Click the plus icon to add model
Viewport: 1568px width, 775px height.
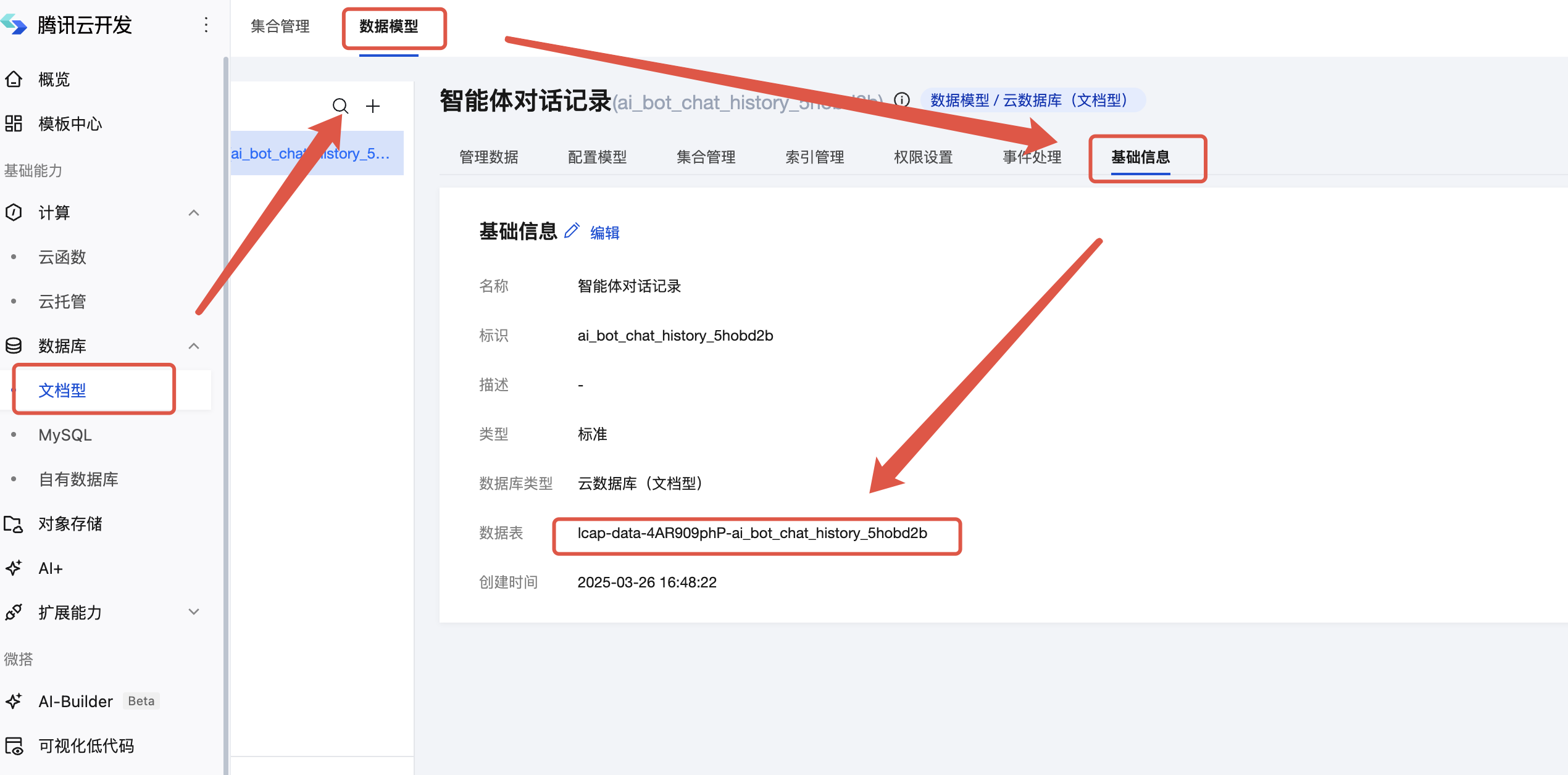pyautogui.click(x=373, y=106)
